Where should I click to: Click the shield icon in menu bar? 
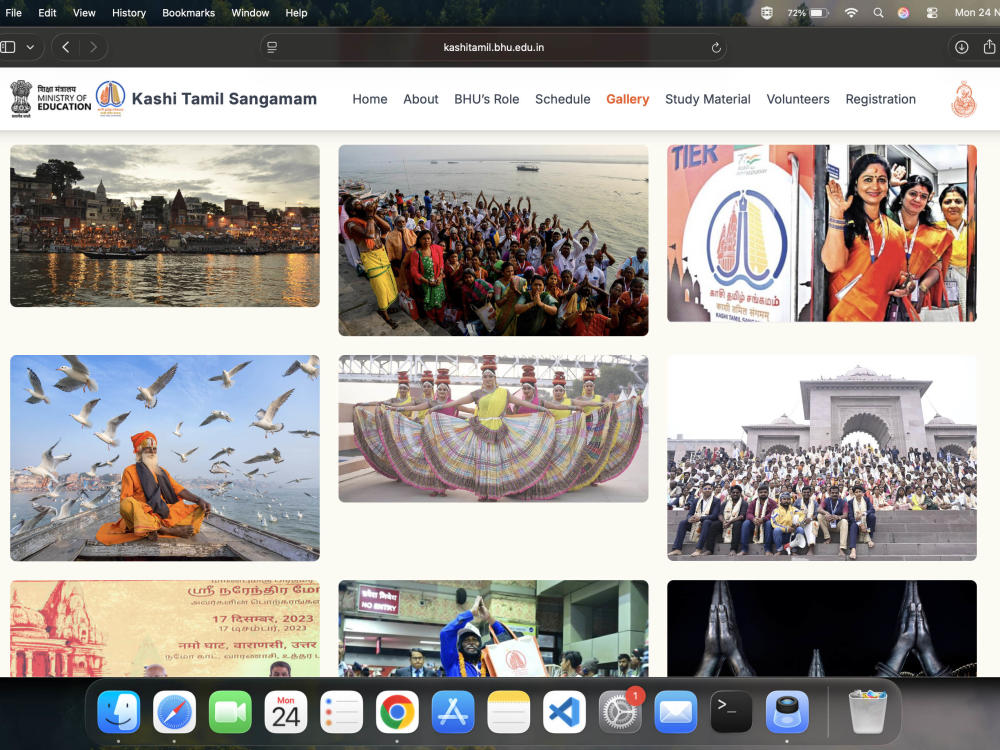pos(767,13)
